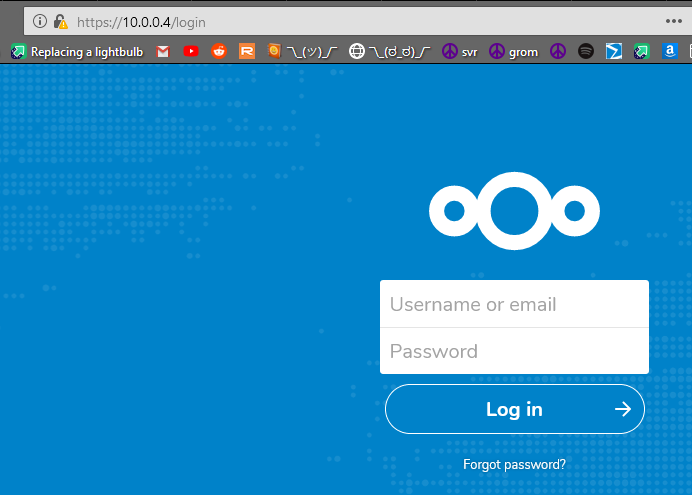The width and height of the screenshot is (692, 495).
Task: Click the URL text in address bar
Action: pyautogui.click(x=141, y=22)
